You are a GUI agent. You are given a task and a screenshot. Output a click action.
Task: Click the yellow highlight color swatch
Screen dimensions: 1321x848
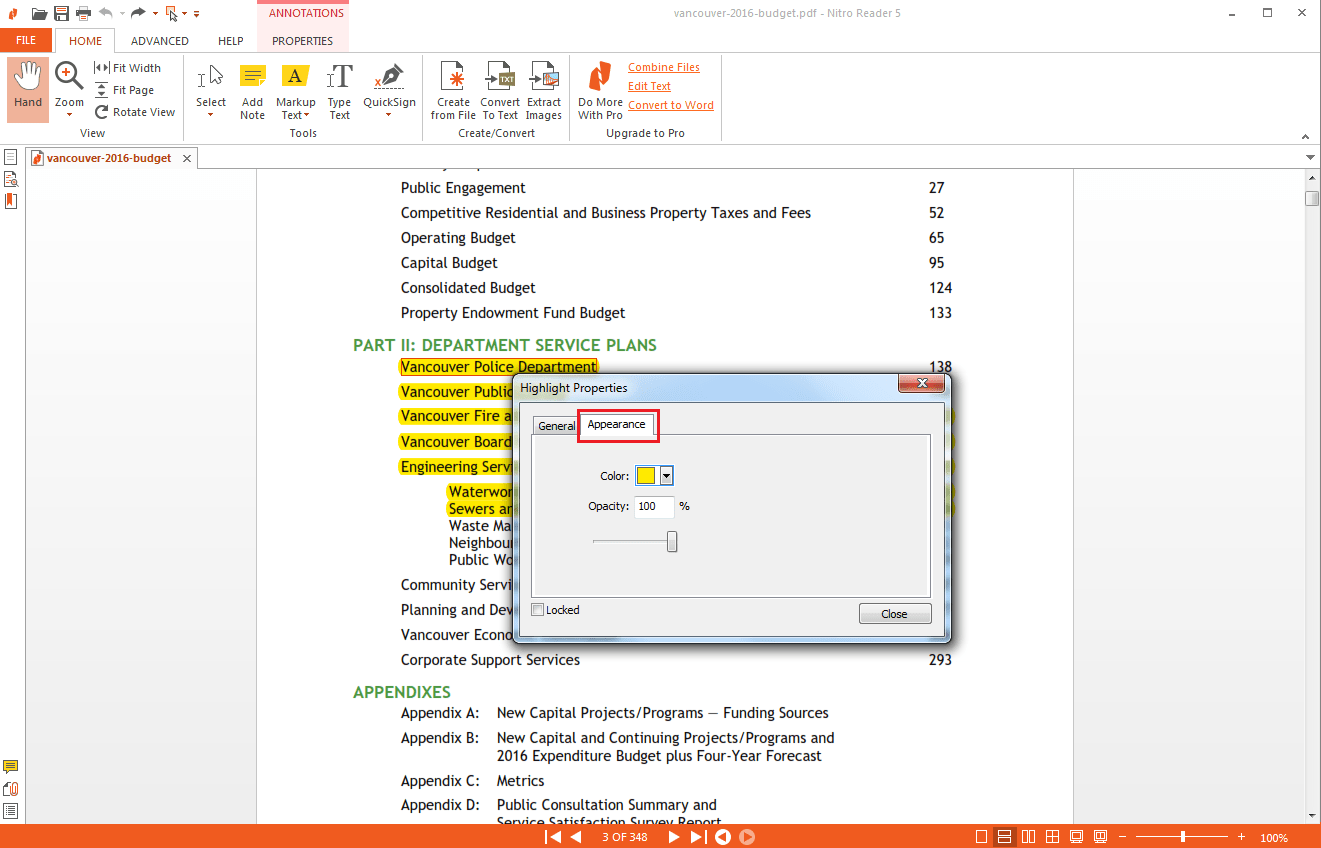tap(646, 476)
